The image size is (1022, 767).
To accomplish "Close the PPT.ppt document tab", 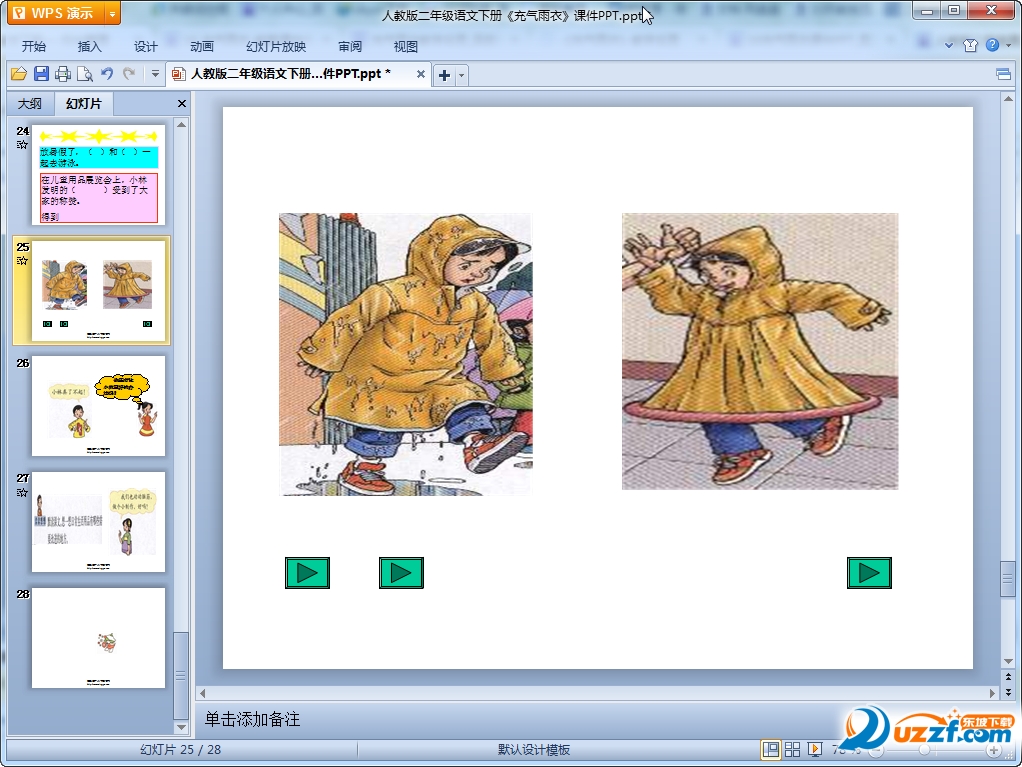I will [421, 74].
